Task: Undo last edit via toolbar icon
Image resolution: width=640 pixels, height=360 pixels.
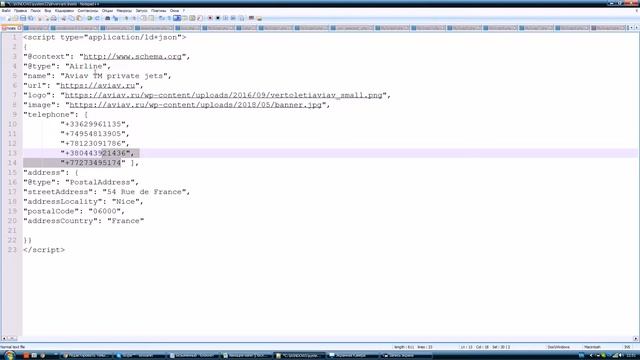Action: tap(89, 18)
